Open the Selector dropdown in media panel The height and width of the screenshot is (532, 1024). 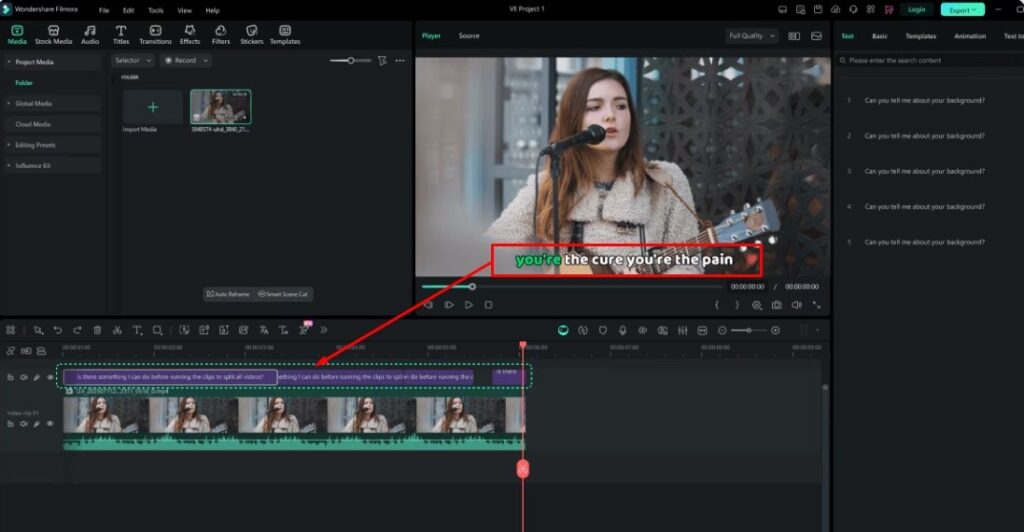coord(133,61)
